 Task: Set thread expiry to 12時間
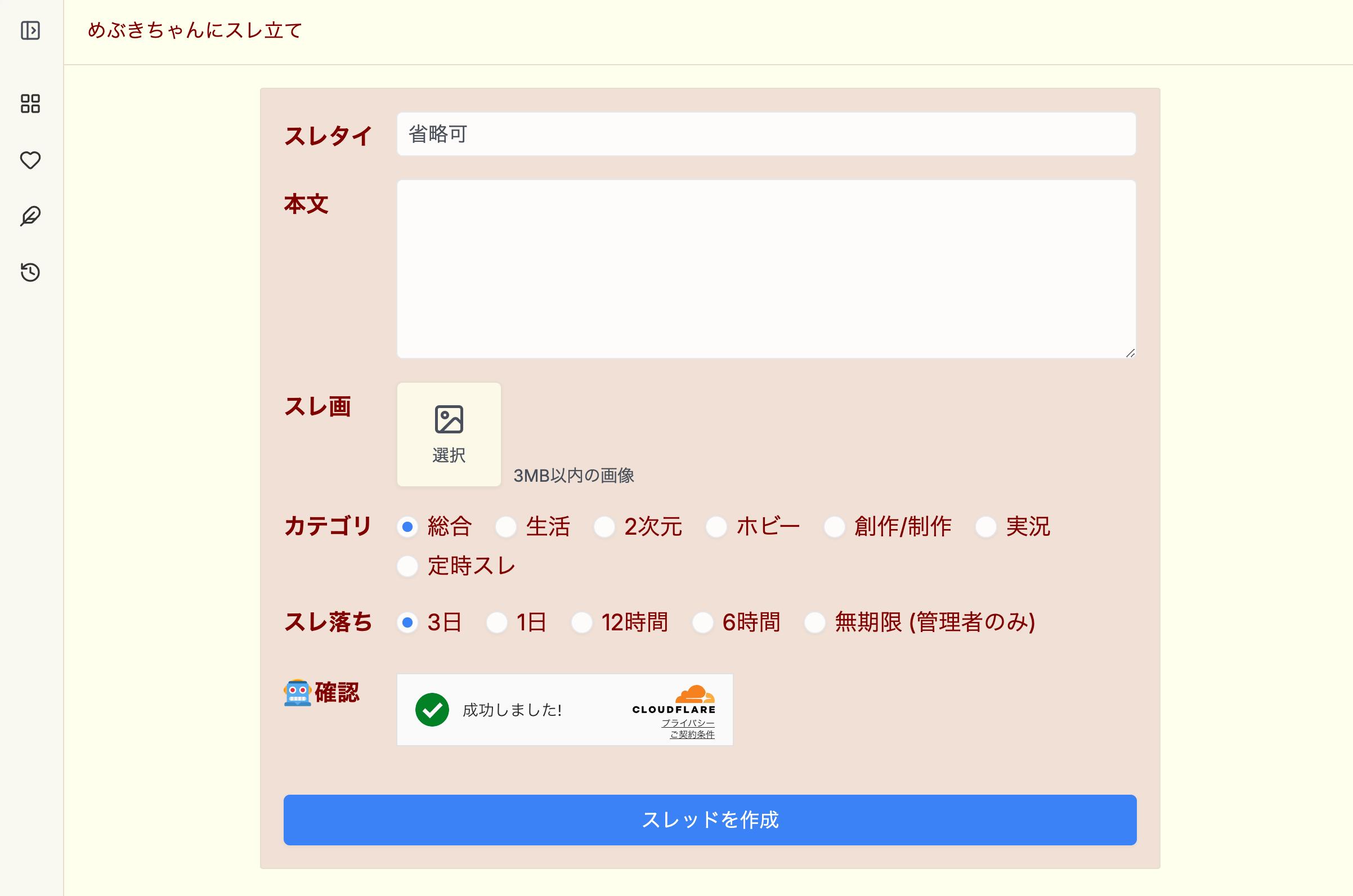[x=581, y=623]
